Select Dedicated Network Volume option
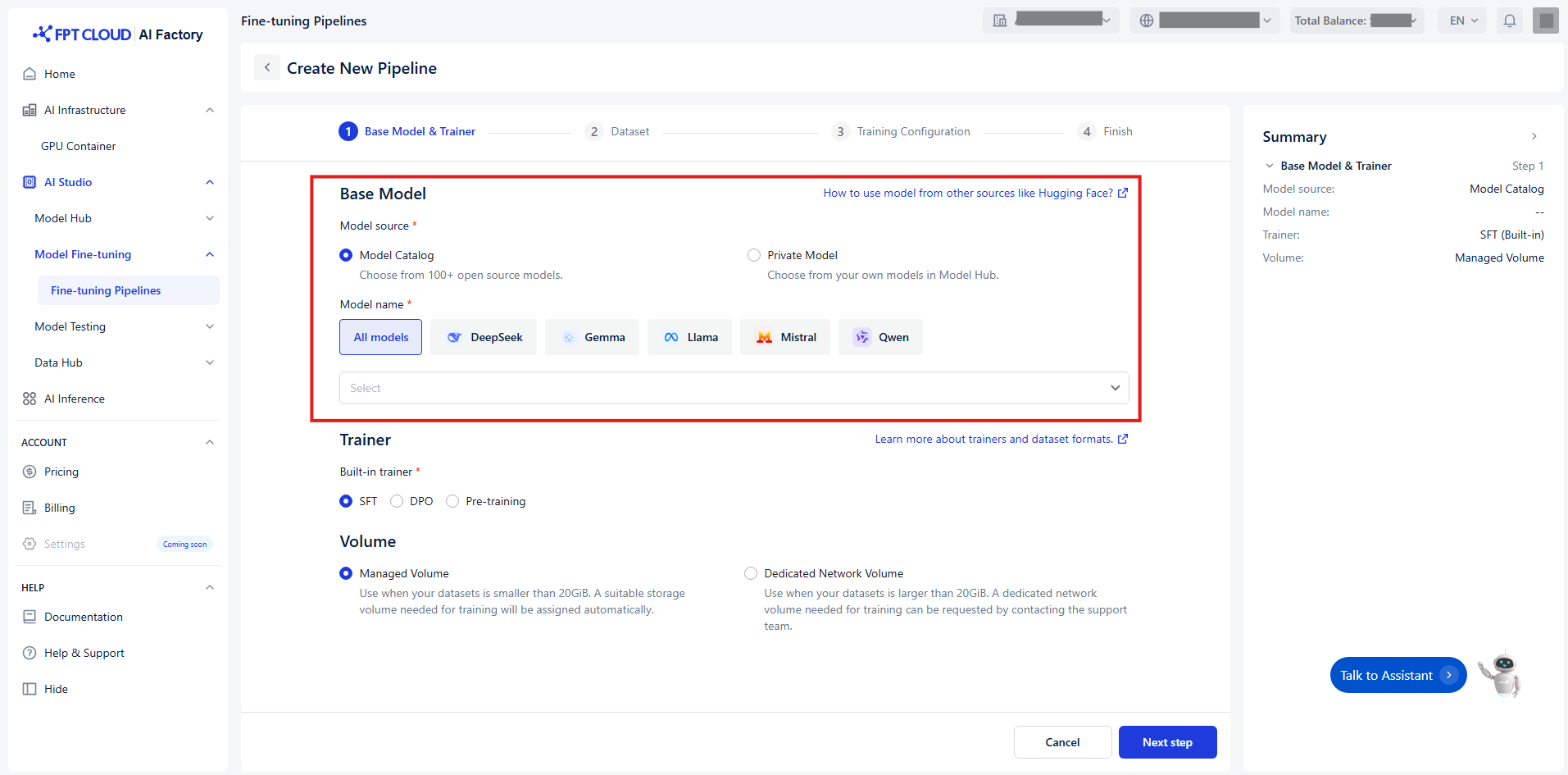Image resolution: width=1568 pixels, height=775 pixels. click(x=751, y=573)
